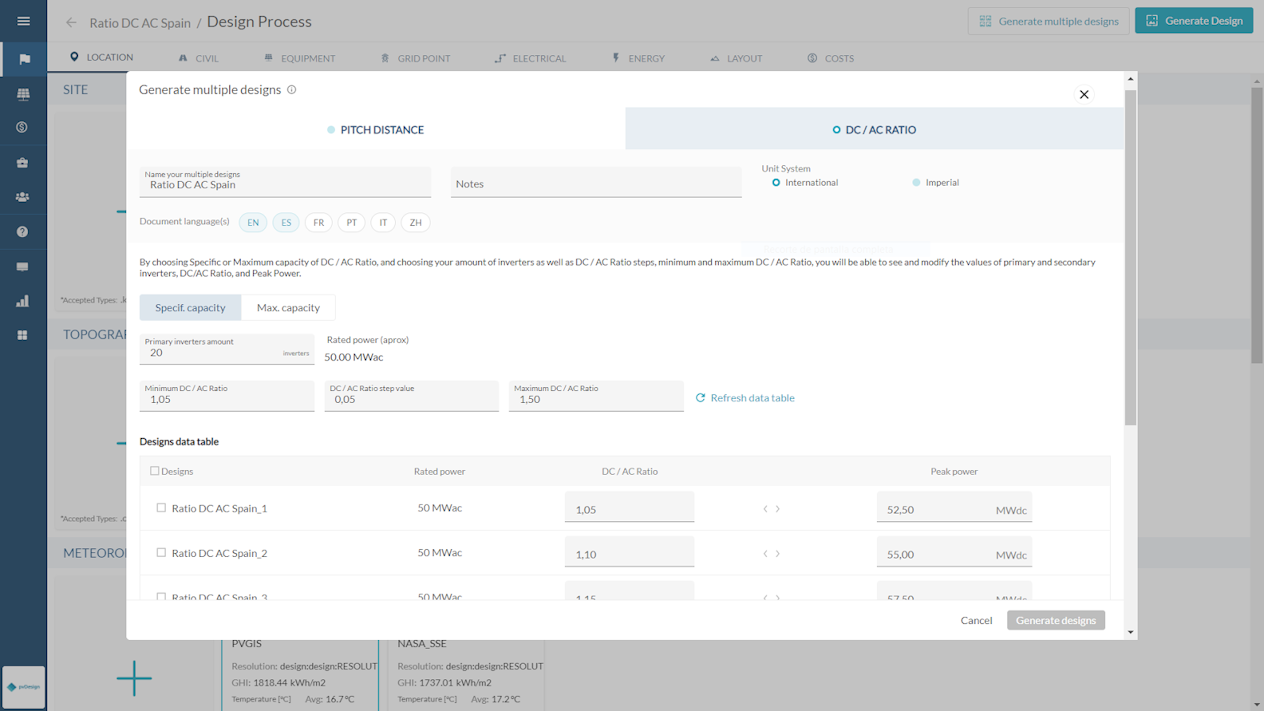The image size is (1264, 711).
Task: Decrease DC/AC ratio for Spain_2 row
Action: pyautogui.click(x=766, y=554)
